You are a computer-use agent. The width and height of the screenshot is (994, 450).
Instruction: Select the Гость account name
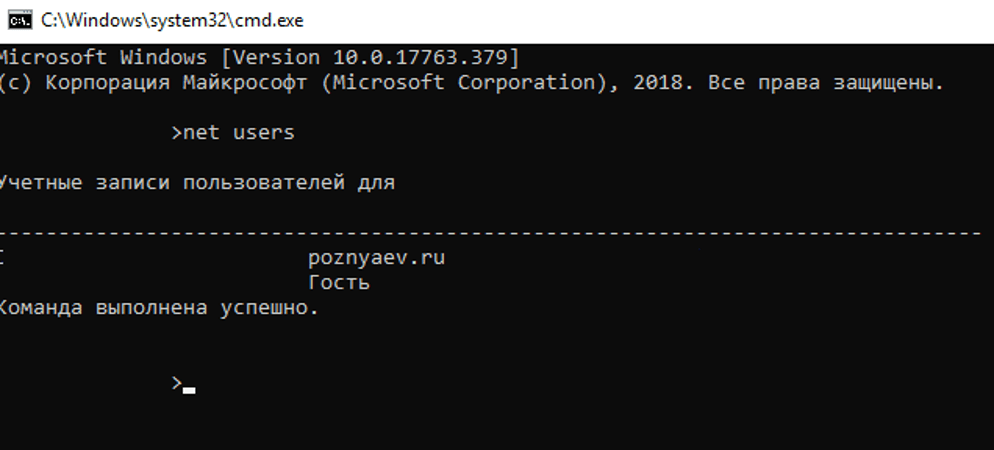(339, 283)
